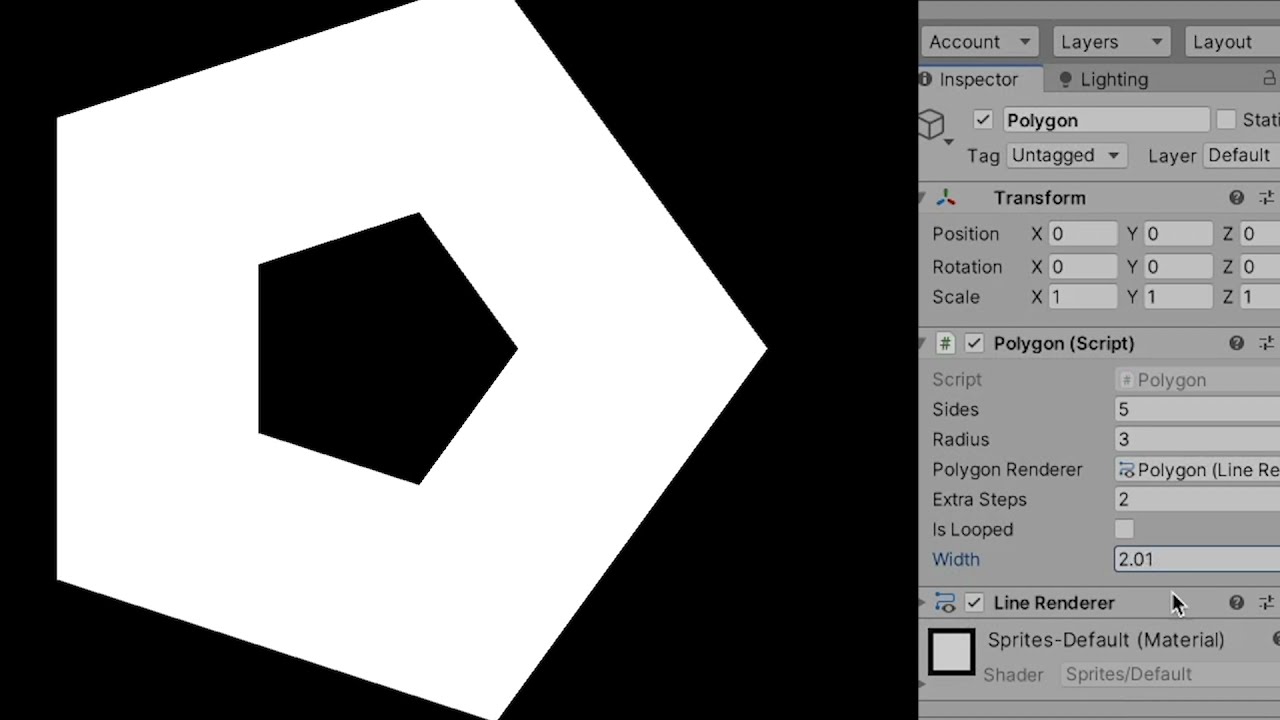Click the Sides property label
The width and height of the screenshot is (1280, 720).
point(955,410)
